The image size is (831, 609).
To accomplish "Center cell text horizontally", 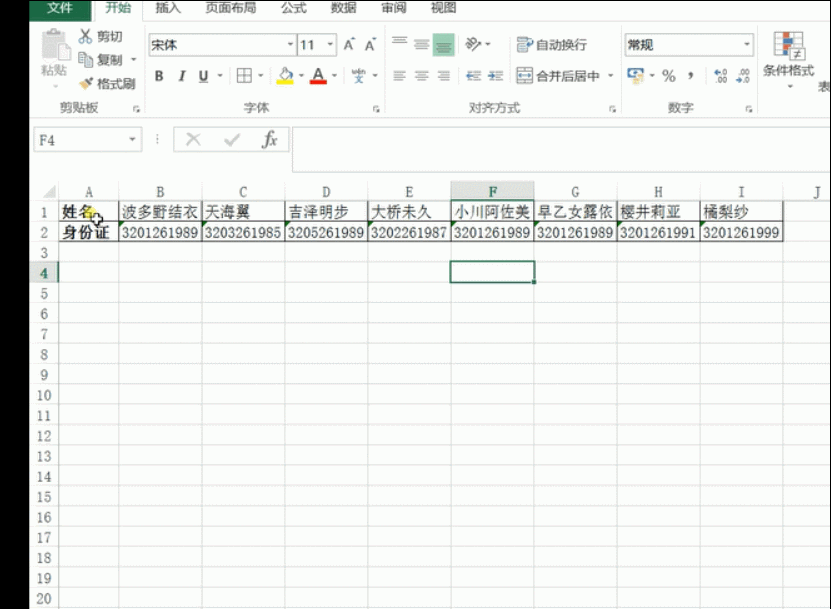I will pyautogui.click(x=421, y=76).
